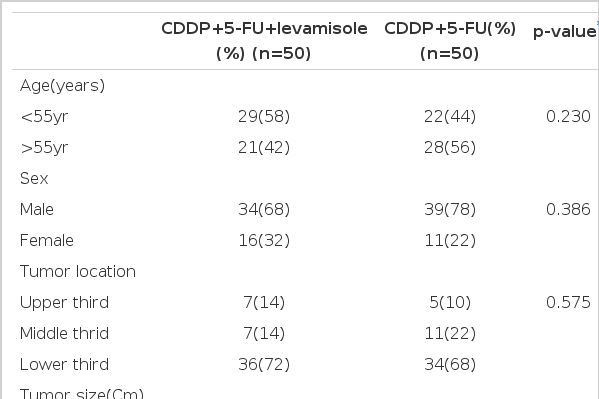599x399 pixels.
Task: Select the Age(years) row heading
Action: (62, 86)
